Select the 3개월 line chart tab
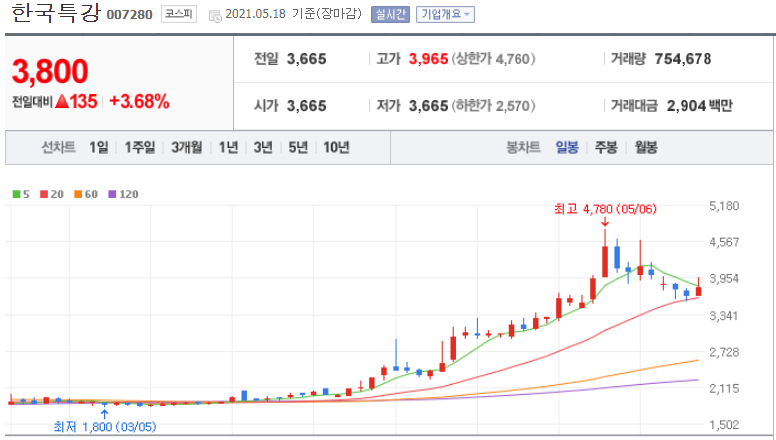The width and height of the screenshot is (776, 440). (x=187, y=147)
